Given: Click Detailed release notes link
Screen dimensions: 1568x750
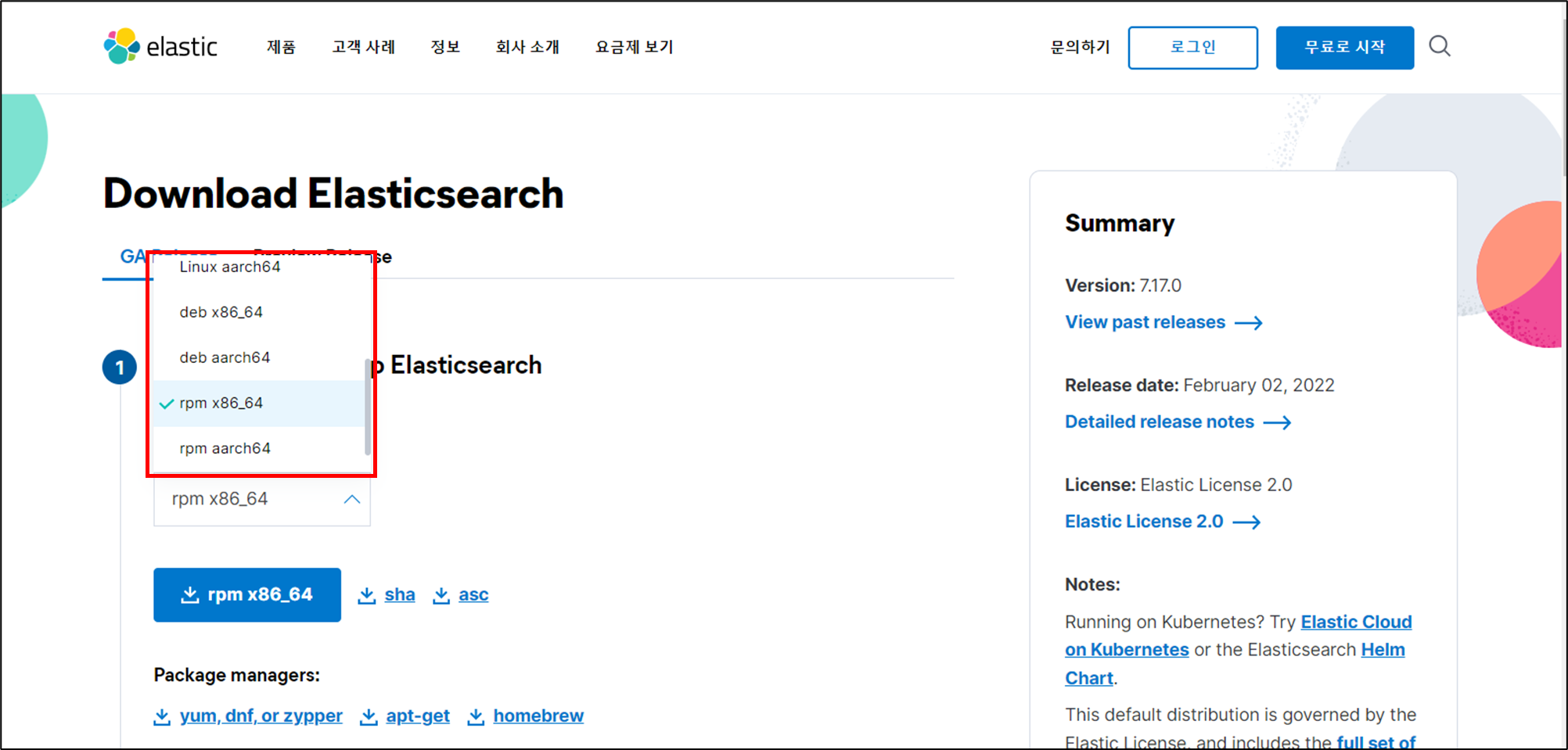Looking at the screenshot, I should pyautogui.click(x=1159, y=422).
